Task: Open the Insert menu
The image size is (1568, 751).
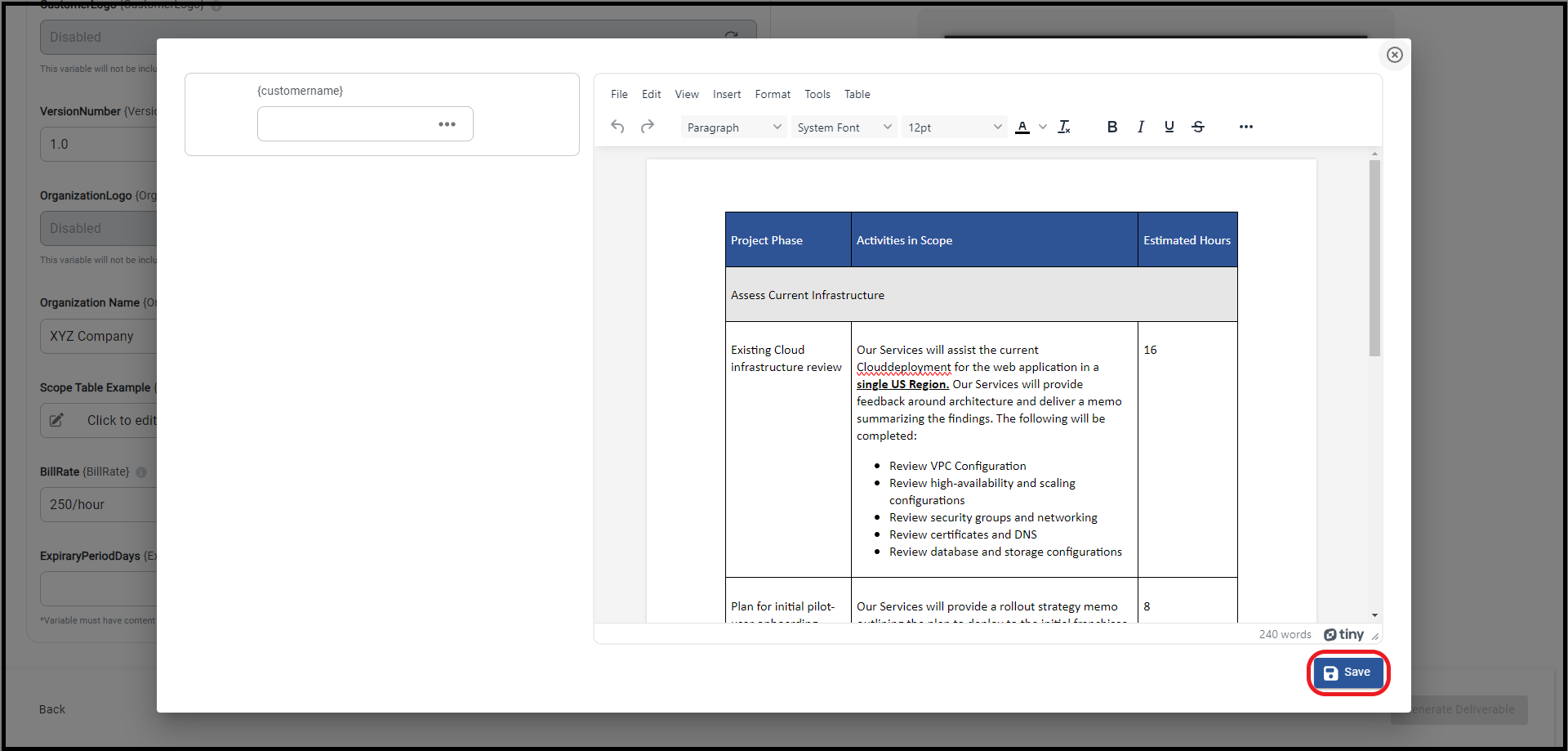Action: (x=727, y=94)
